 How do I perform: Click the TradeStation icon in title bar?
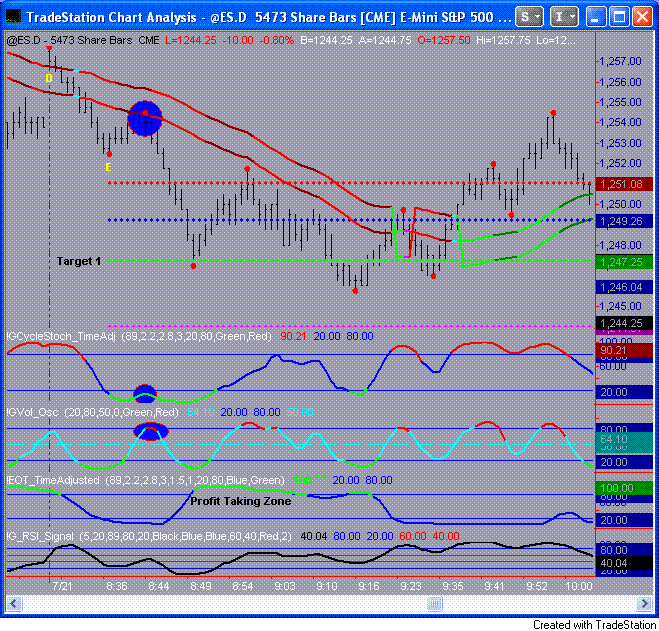pos(13,17)
